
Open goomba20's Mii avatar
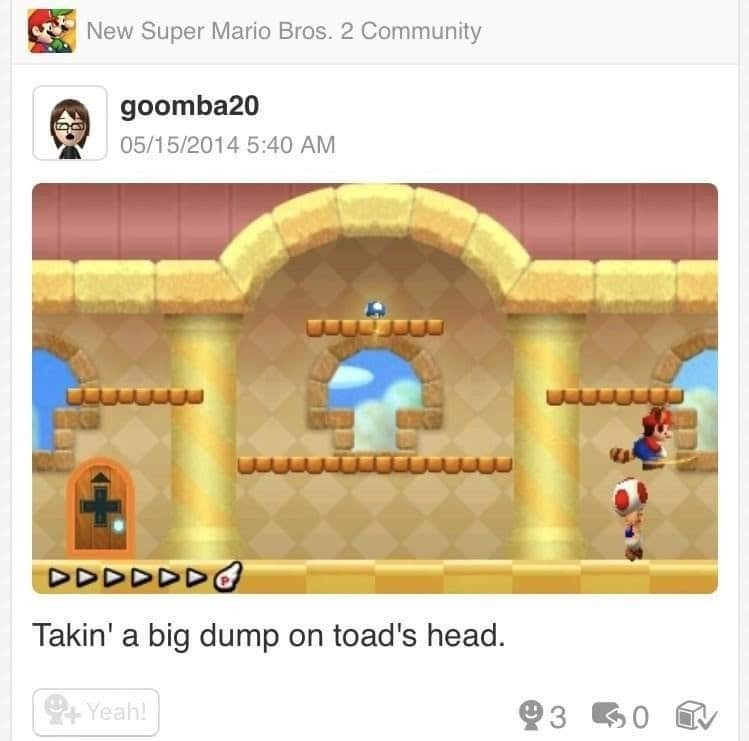tap(70, 123)
